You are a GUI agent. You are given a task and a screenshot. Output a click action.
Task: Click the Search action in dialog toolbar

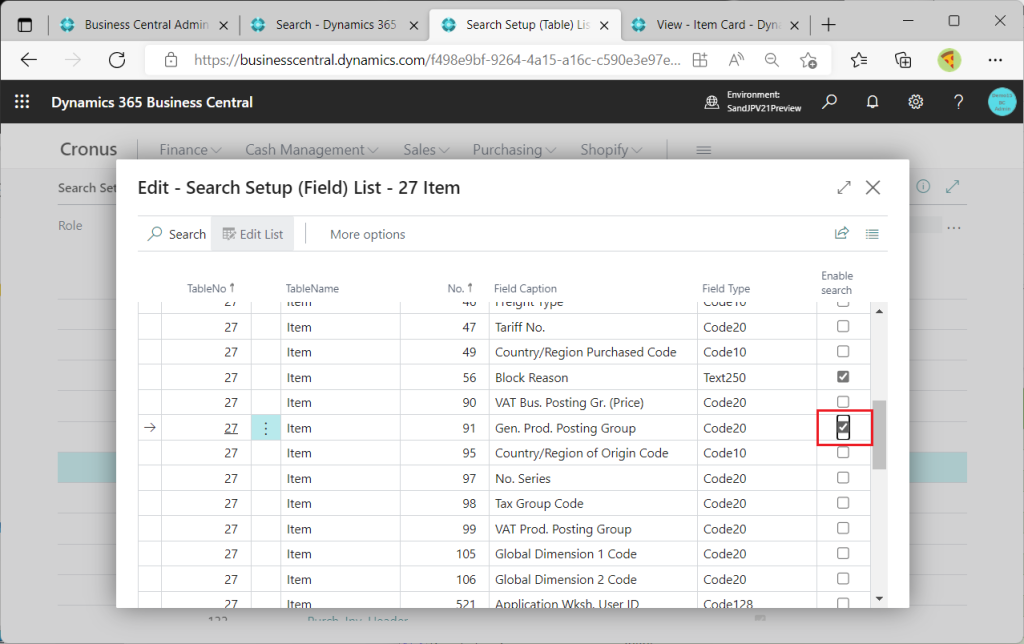tap(177, 234)
